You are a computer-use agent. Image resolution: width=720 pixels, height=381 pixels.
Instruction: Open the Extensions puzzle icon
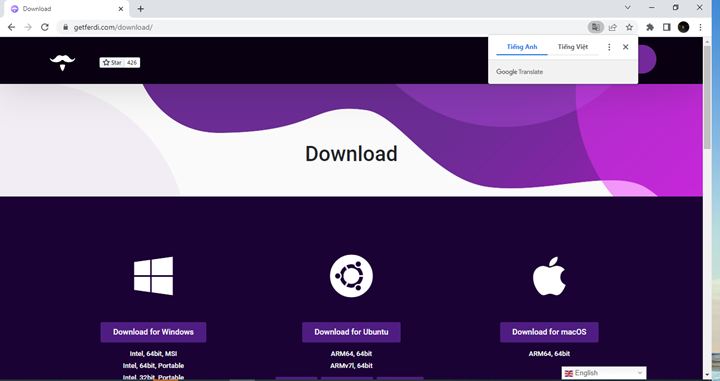650,27
